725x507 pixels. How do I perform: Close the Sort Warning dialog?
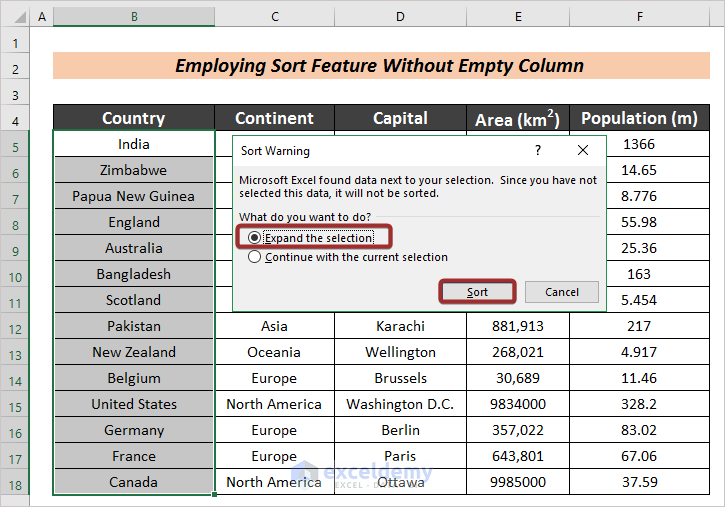(x=583, y=151)
